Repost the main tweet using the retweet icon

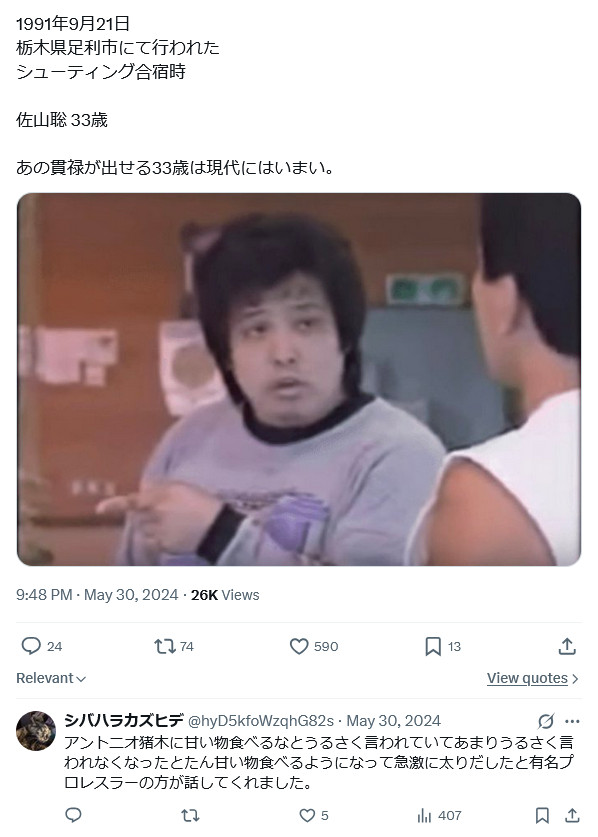coord(165,646)
